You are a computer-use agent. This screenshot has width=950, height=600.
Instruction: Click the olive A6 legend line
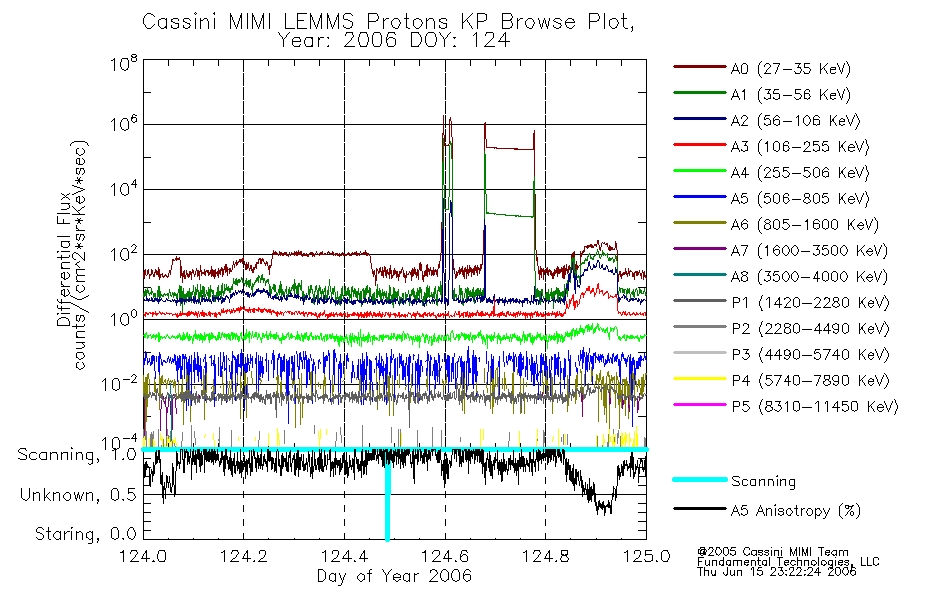(x=700, y=222)
